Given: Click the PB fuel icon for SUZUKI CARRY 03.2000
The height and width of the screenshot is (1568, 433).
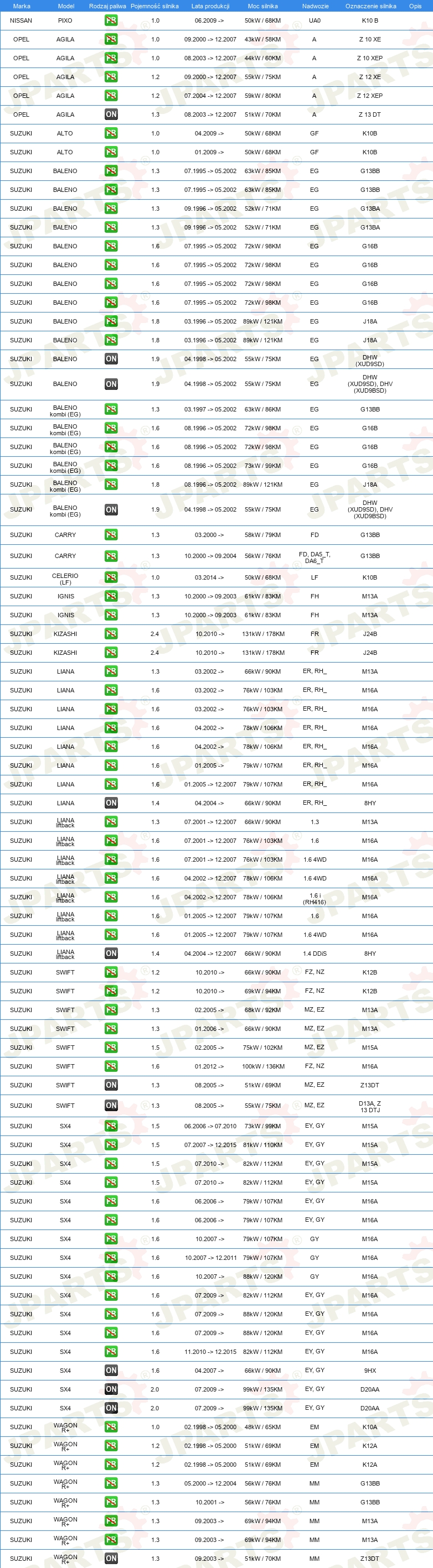Looking at the screenshot, I should pos(111,535).
